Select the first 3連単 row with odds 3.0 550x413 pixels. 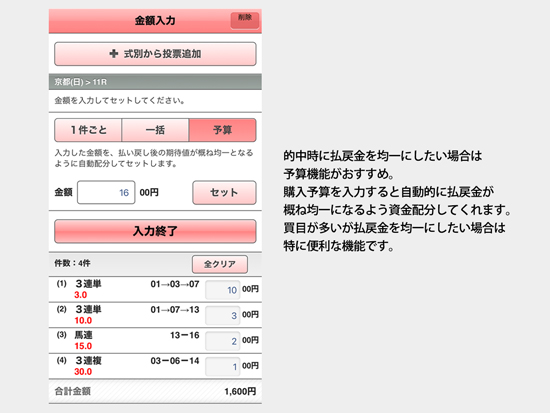155,289
